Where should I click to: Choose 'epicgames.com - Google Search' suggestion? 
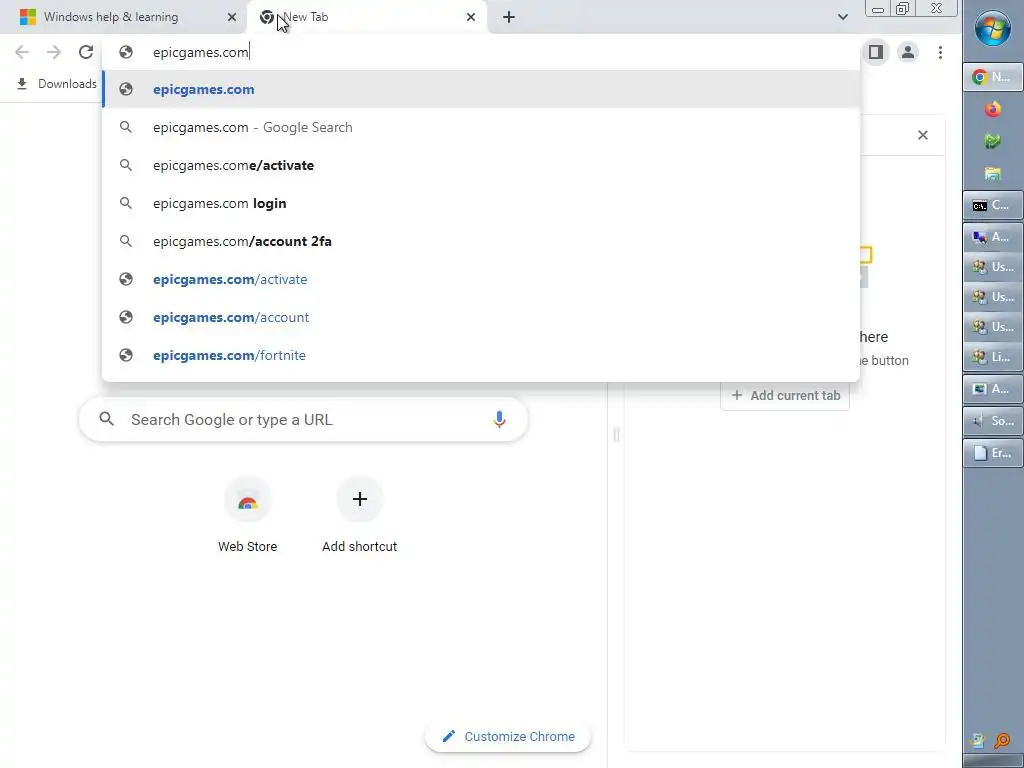[481, 127]
